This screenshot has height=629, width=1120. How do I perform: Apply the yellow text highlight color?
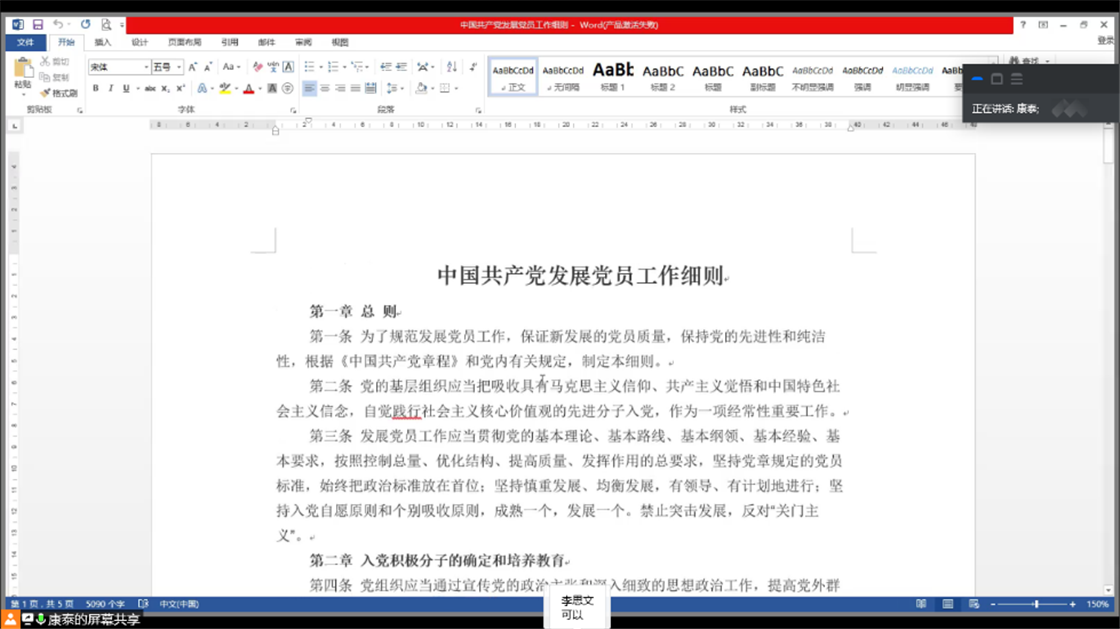pyautogui.click(x=225, y=89)
